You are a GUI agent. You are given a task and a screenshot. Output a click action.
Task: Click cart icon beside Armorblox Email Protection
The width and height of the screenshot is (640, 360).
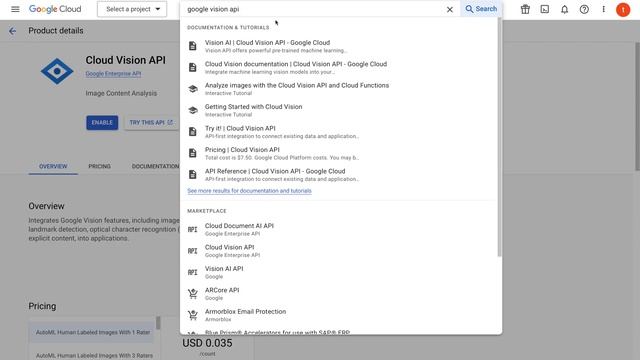coord(193,315)
